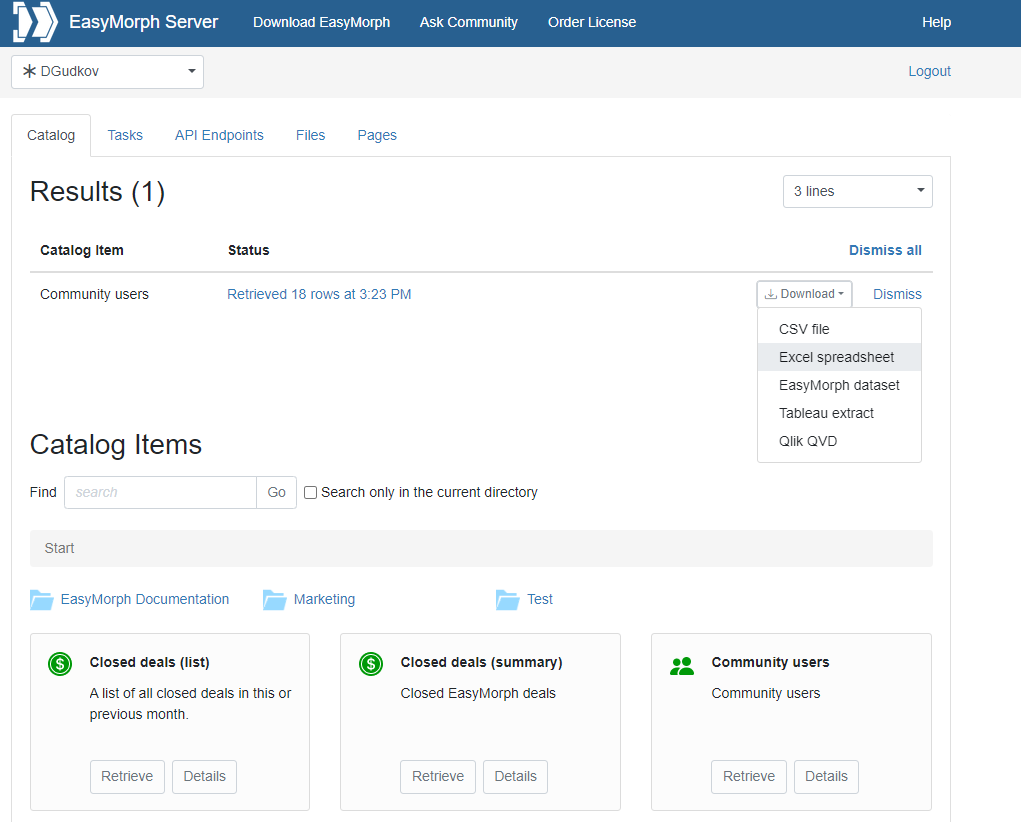The image size is (1021, 822).
Task: Open the API Endpoints tab
Action: (219, 135)
